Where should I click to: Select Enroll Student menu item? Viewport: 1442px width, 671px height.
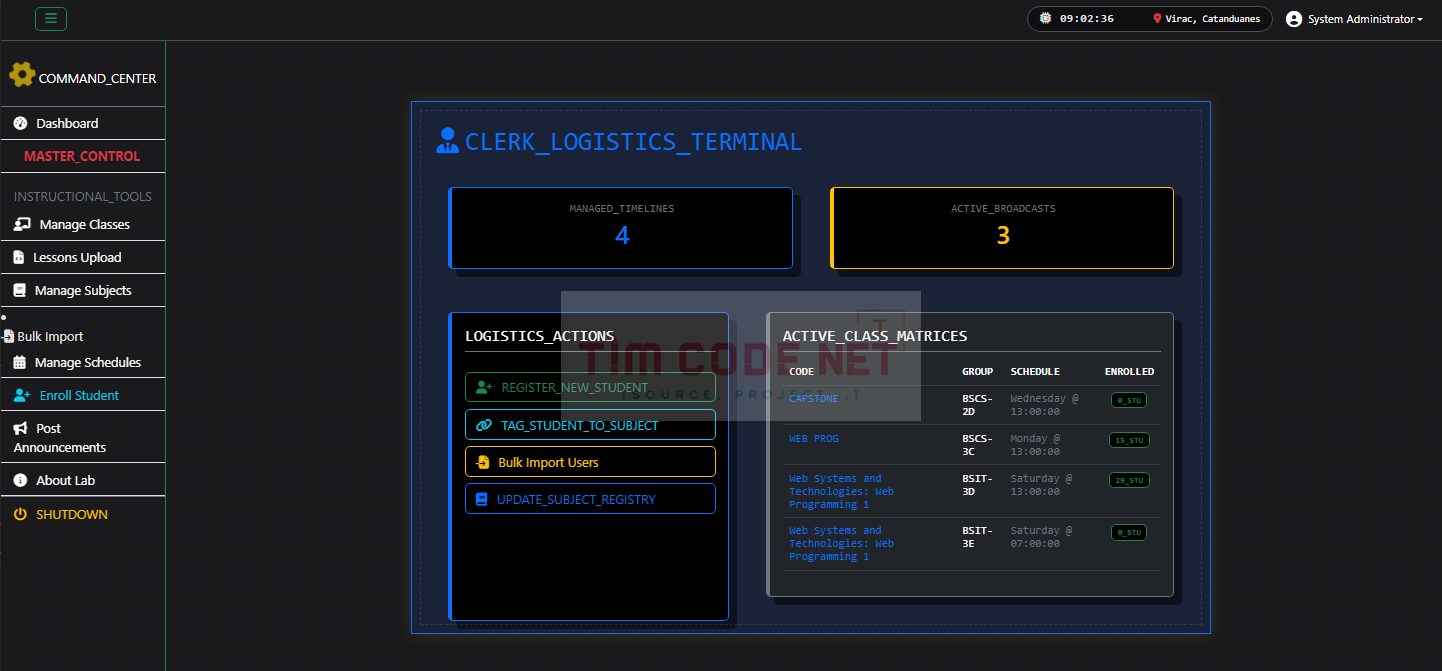coord(82,395)
